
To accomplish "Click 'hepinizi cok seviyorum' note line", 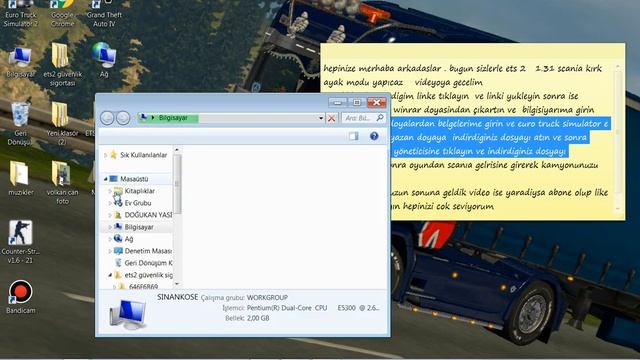I will point(442,207).
